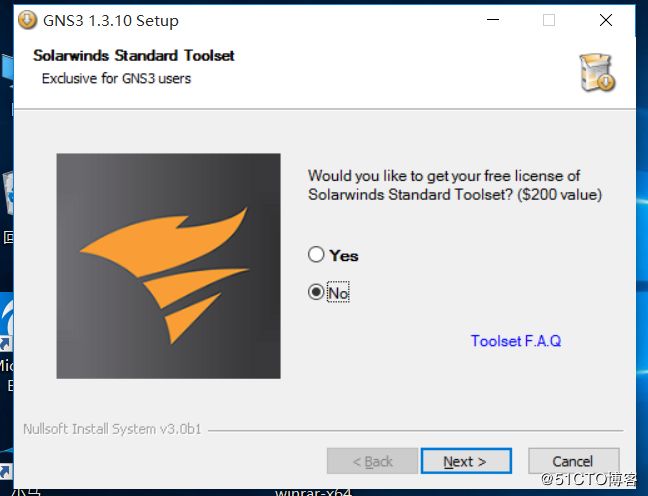Open the Toolset F.A.Q link
Viewport: 648px width, 496px height.
pos(516,341)
